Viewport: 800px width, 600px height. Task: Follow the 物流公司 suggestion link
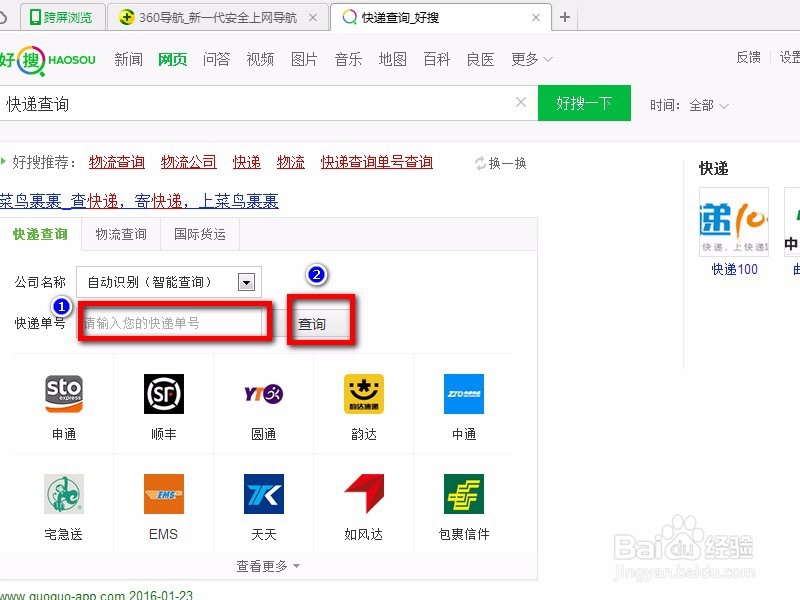tap(189, 162)
